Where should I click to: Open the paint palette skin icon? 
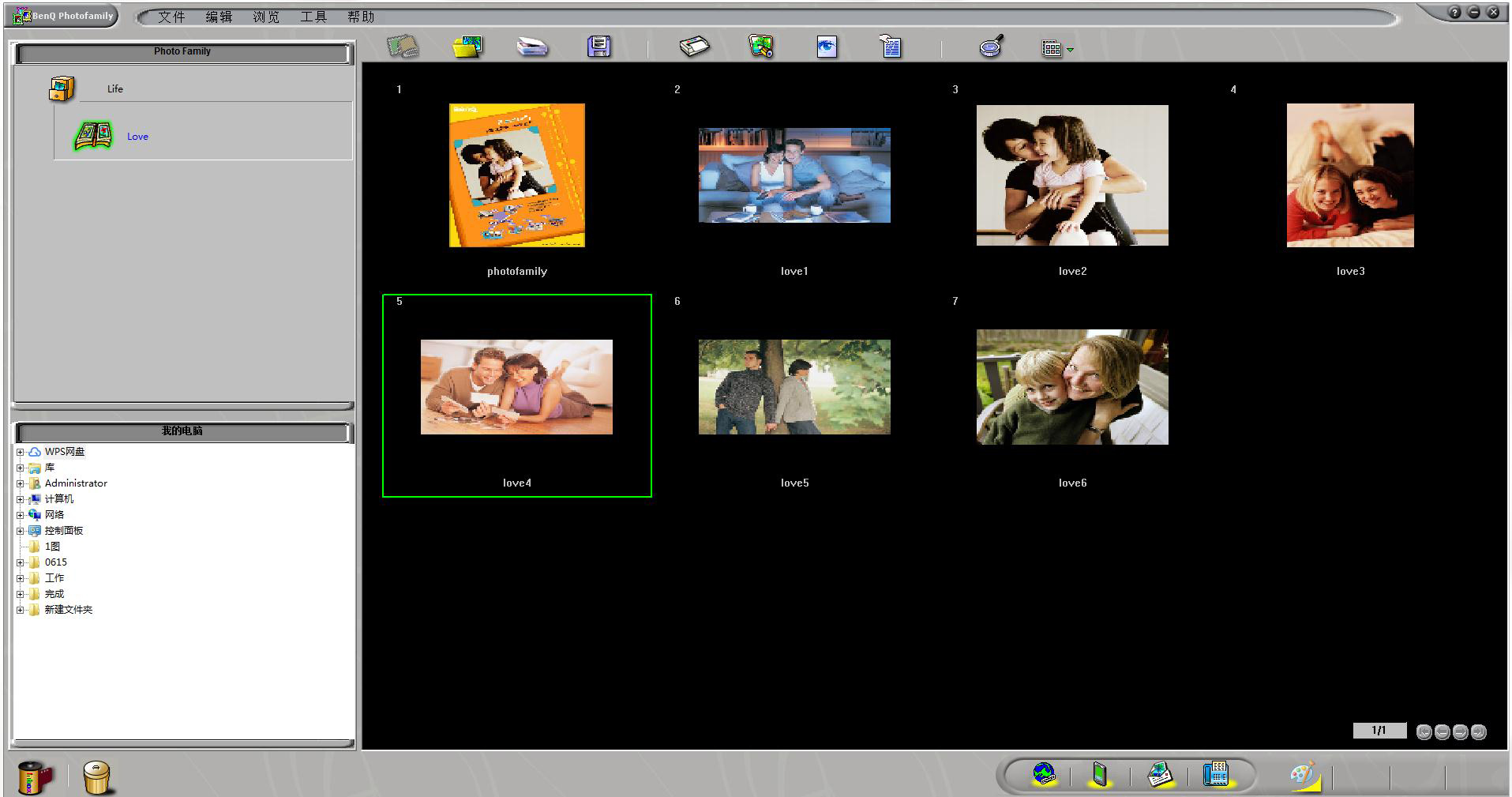[x=1304, y=776]
